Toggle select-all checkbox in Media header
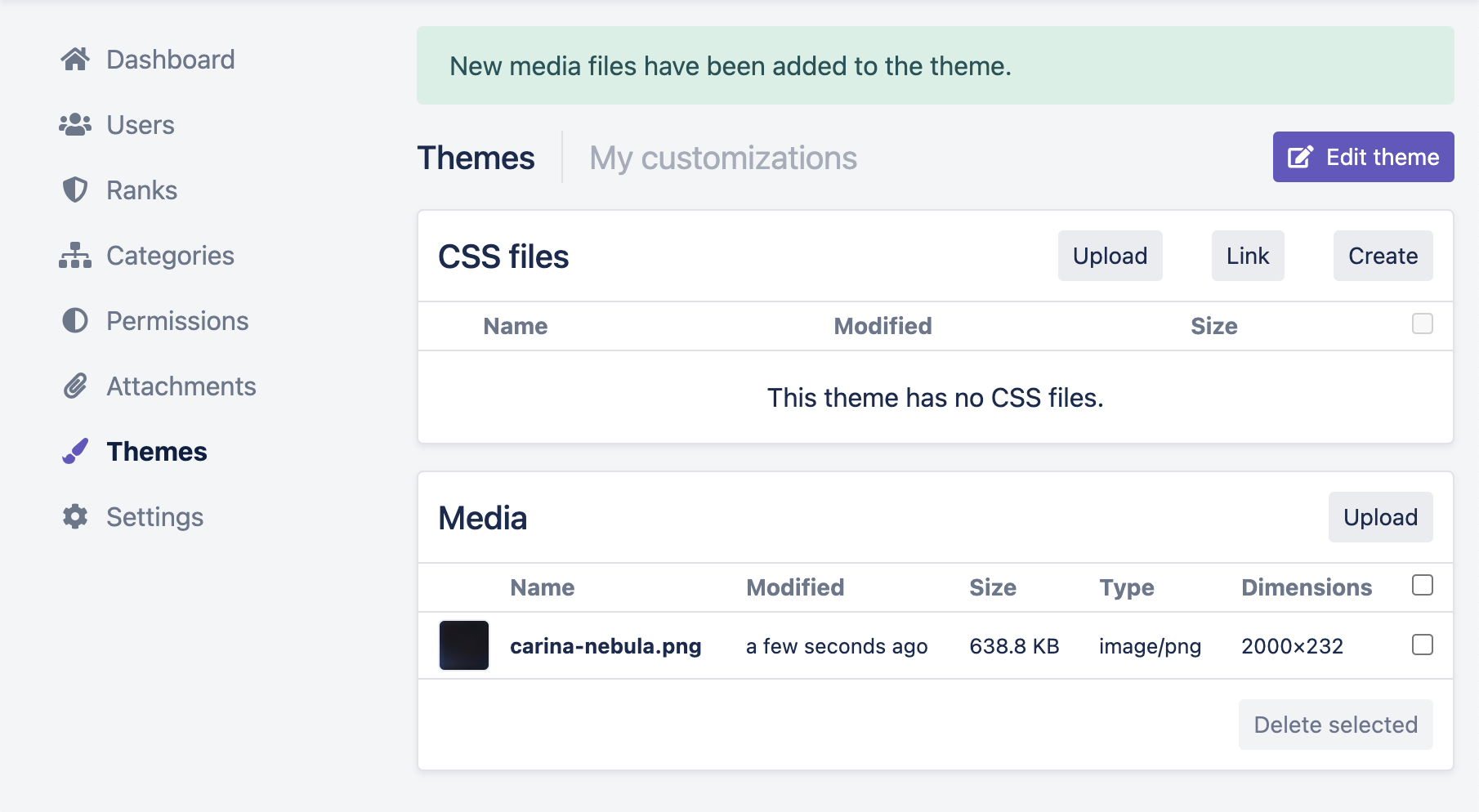Image resolution: width=1479 pixels, height=812 pixels. click(1422, 586)
